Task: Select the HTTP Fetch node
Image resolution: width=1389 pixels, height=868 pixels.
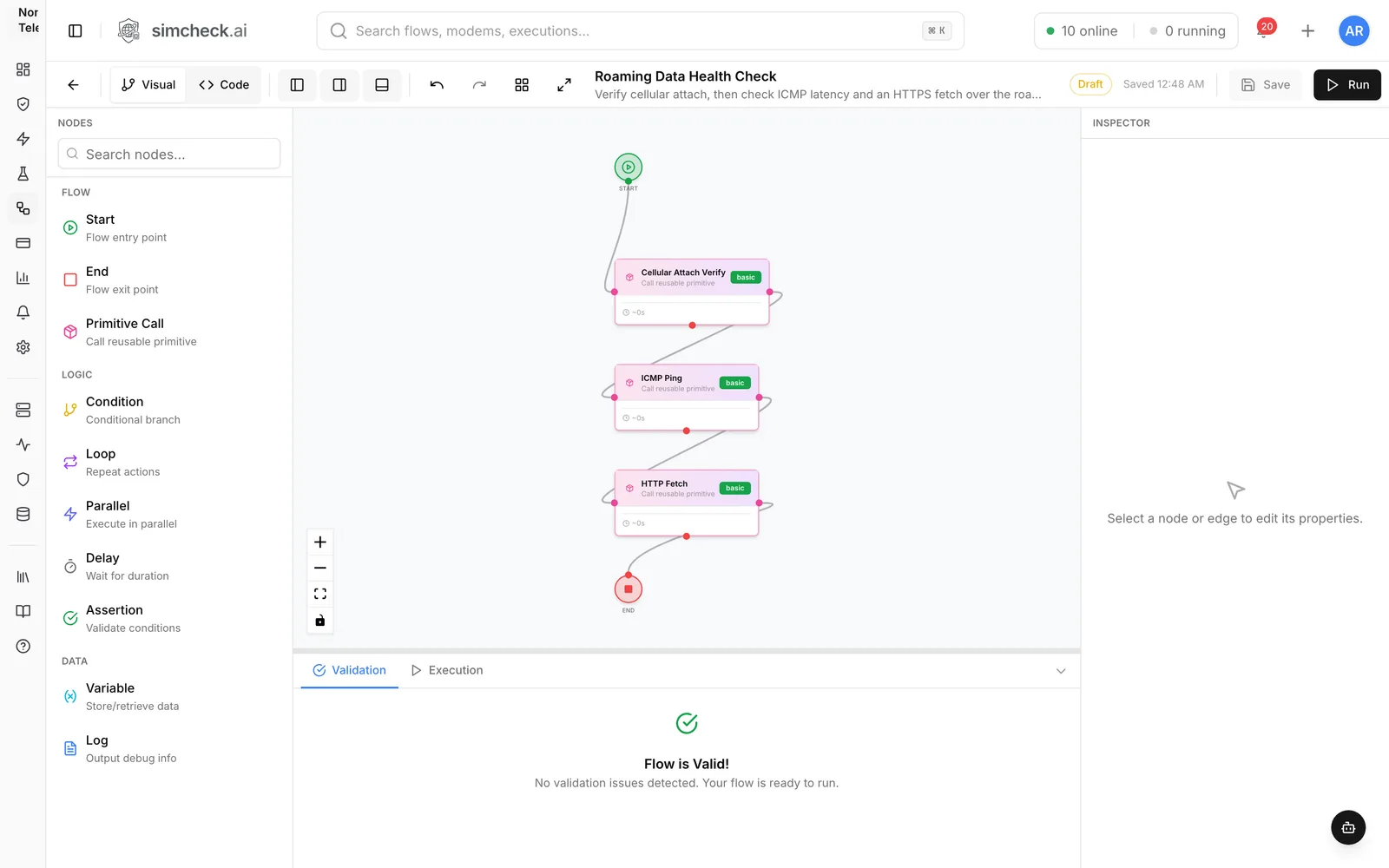Action: [687, 503]
